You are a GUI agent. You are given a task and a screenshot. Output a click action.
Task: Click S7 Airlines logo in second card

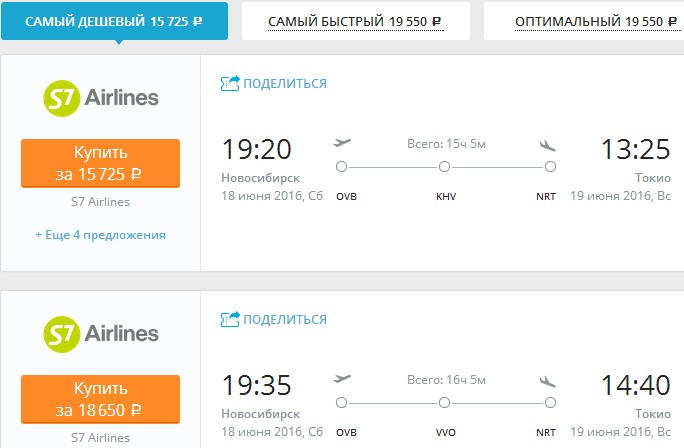[101, 334]
